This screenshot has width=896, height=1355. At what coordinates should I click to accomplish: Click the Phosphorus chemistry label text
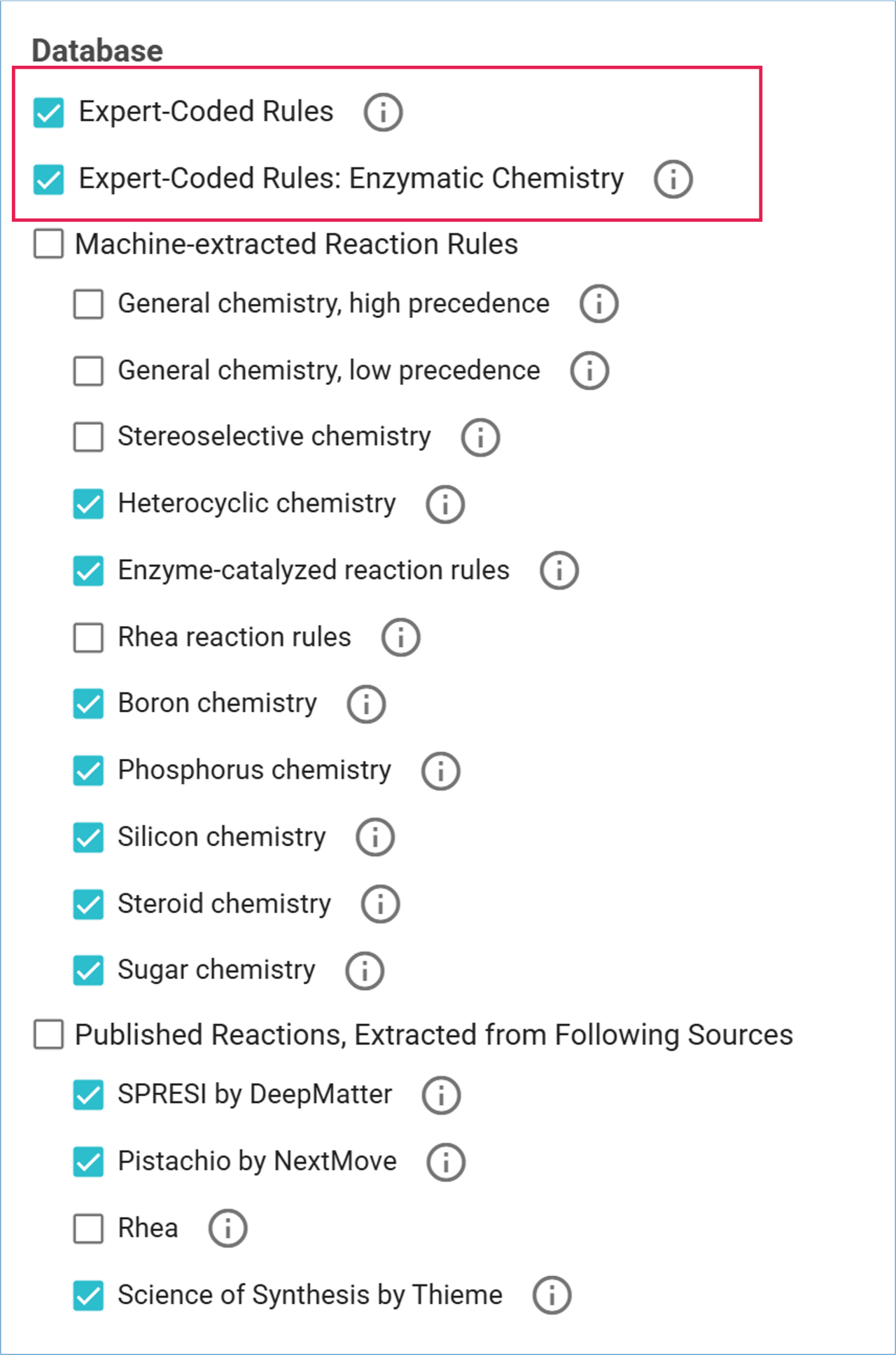(x=254, y=770)
